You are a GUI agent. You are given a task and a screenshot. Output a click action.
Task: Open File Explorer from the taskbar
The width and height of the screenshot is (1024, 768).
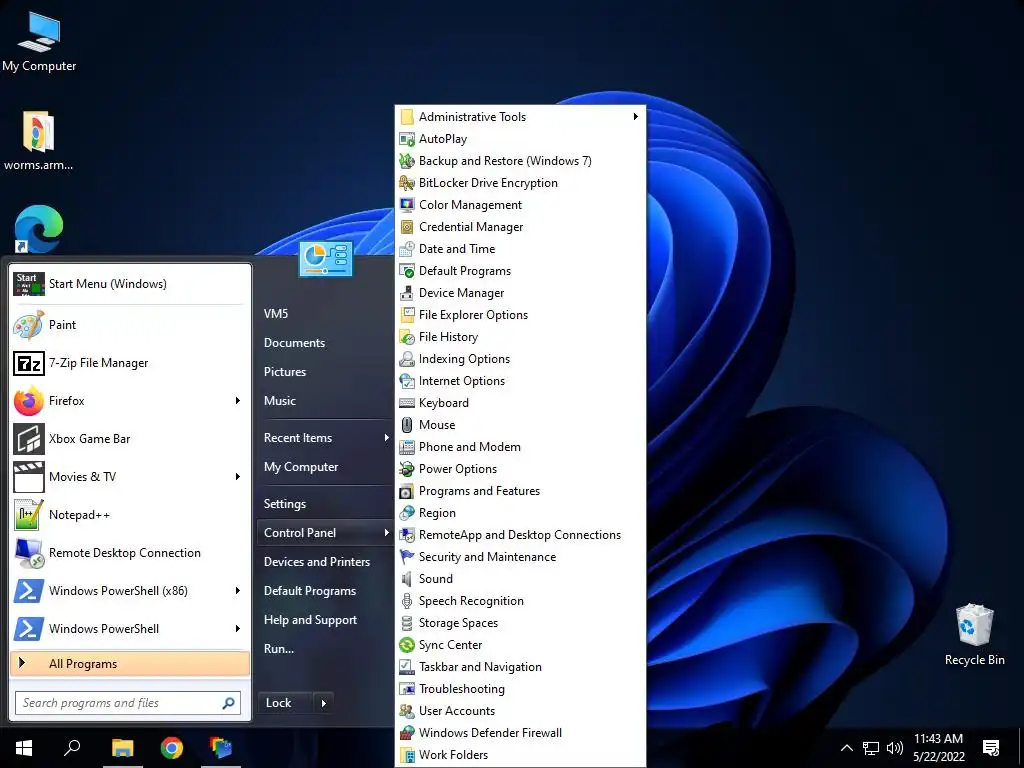[122, 748]
